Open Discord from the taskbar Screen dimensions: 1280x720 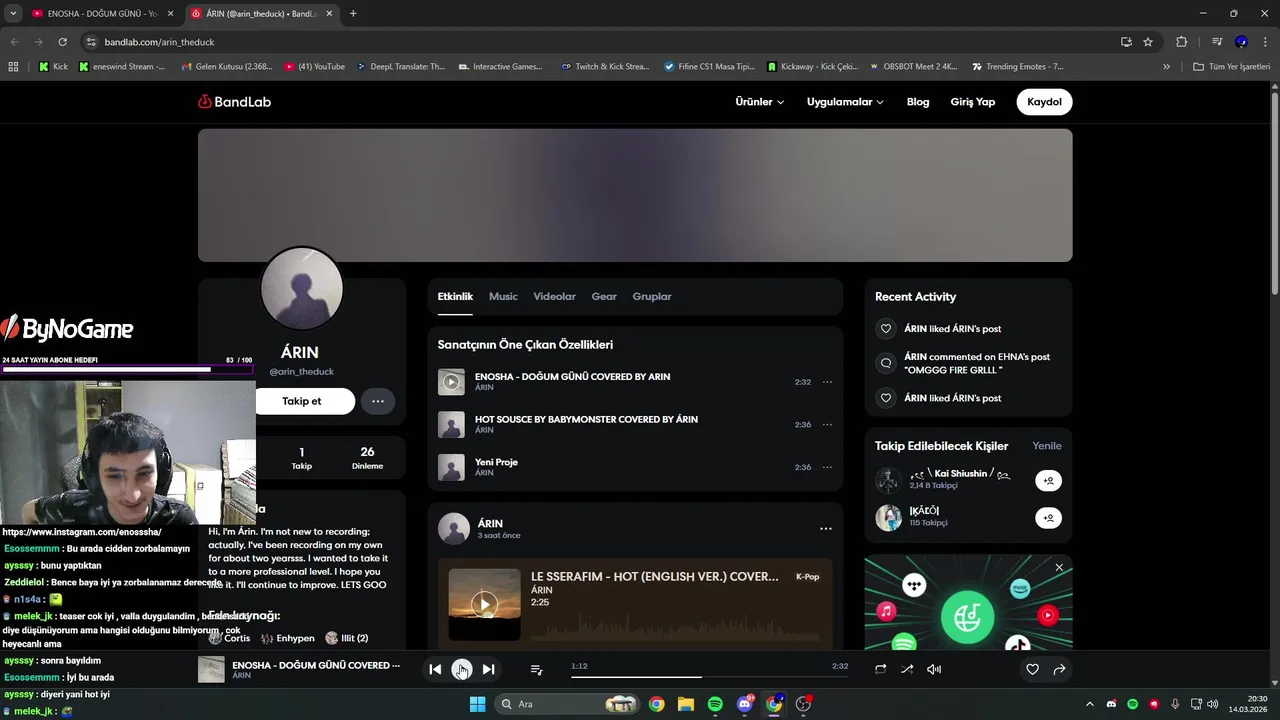[x=744, y=704]
